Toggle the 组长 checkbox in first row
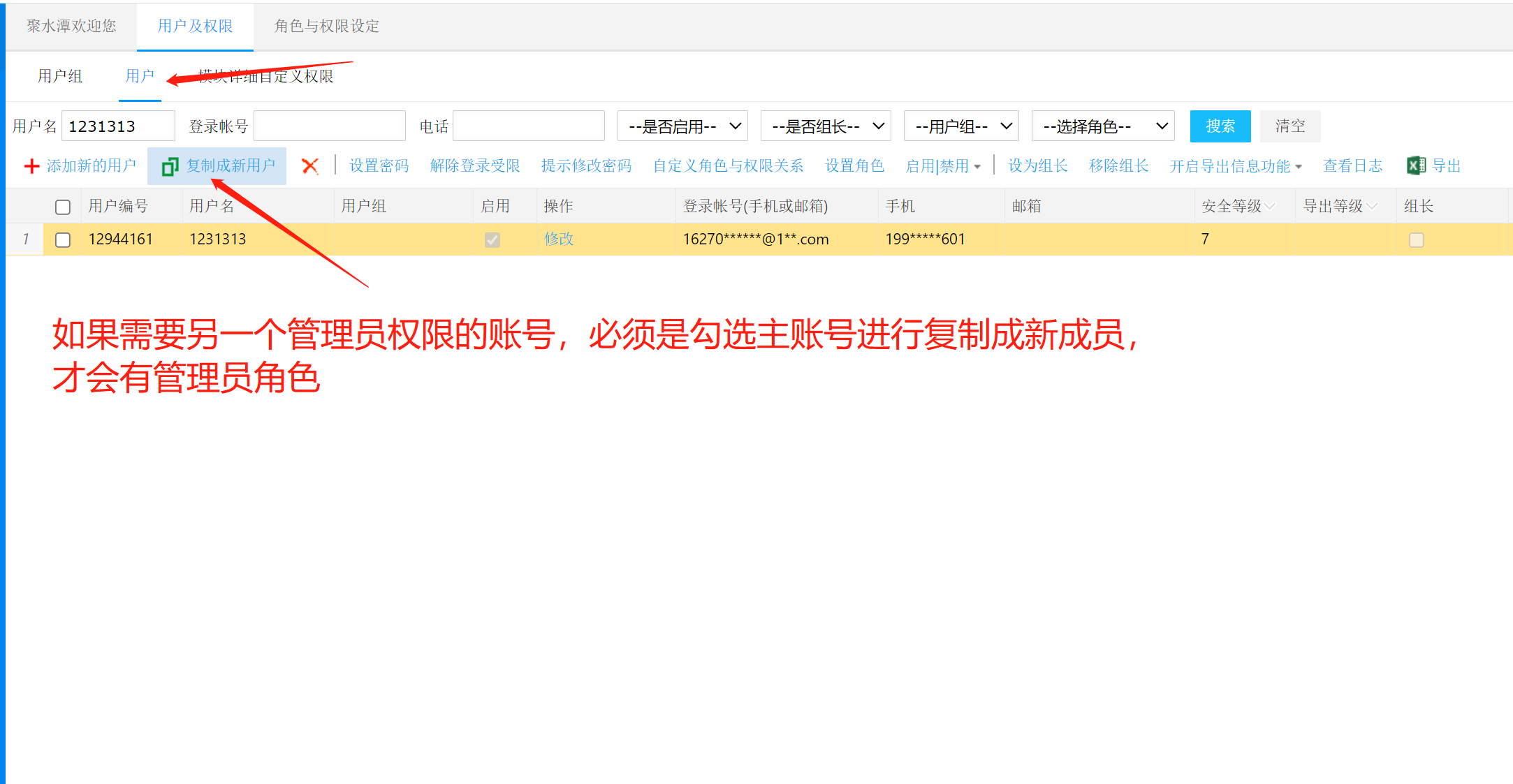Viewport: 1513px width, 784px height. (1416, 239)
